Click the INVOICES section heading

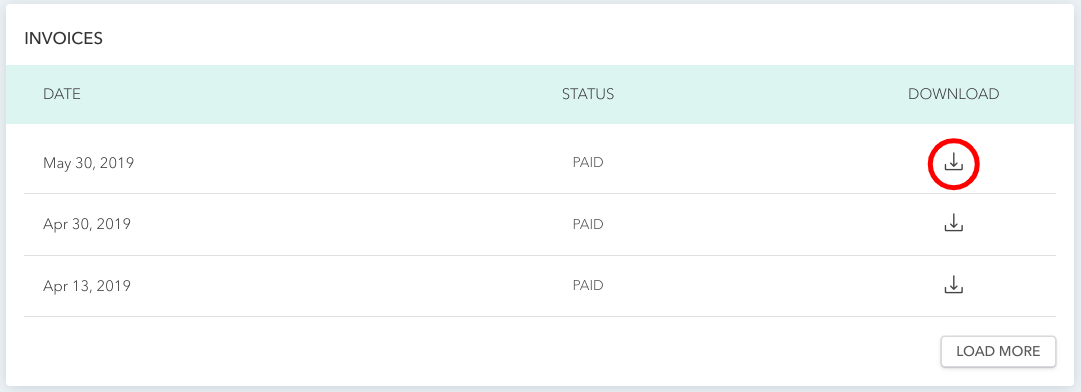63,39
